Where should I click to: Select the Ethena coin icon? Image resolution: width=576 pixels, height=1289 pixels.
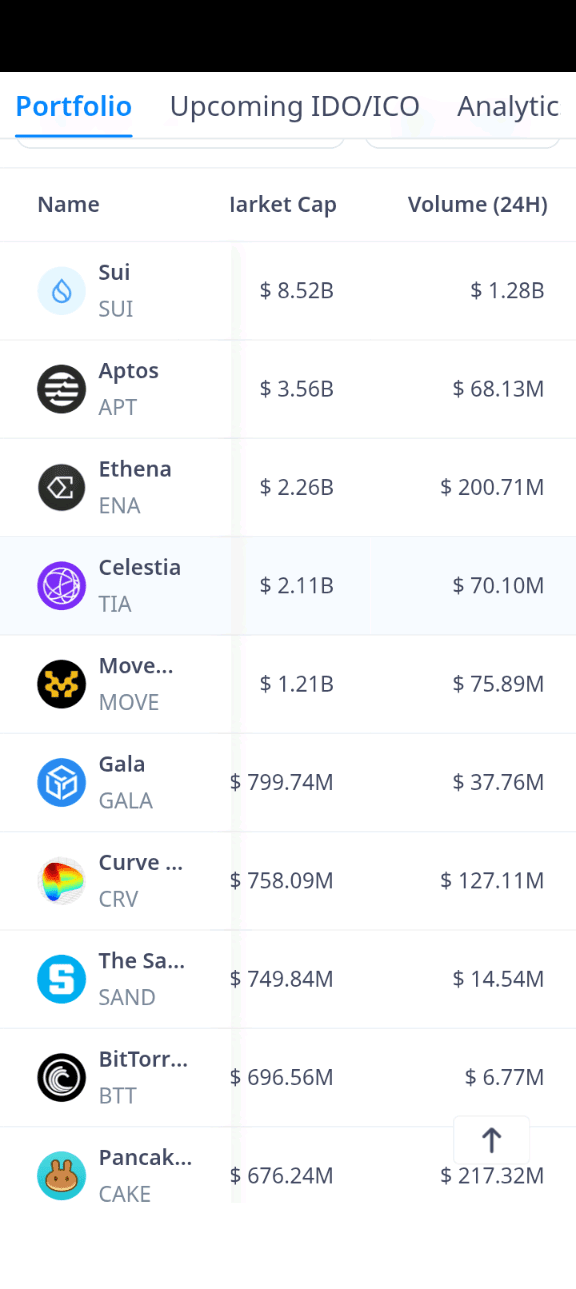62,488
